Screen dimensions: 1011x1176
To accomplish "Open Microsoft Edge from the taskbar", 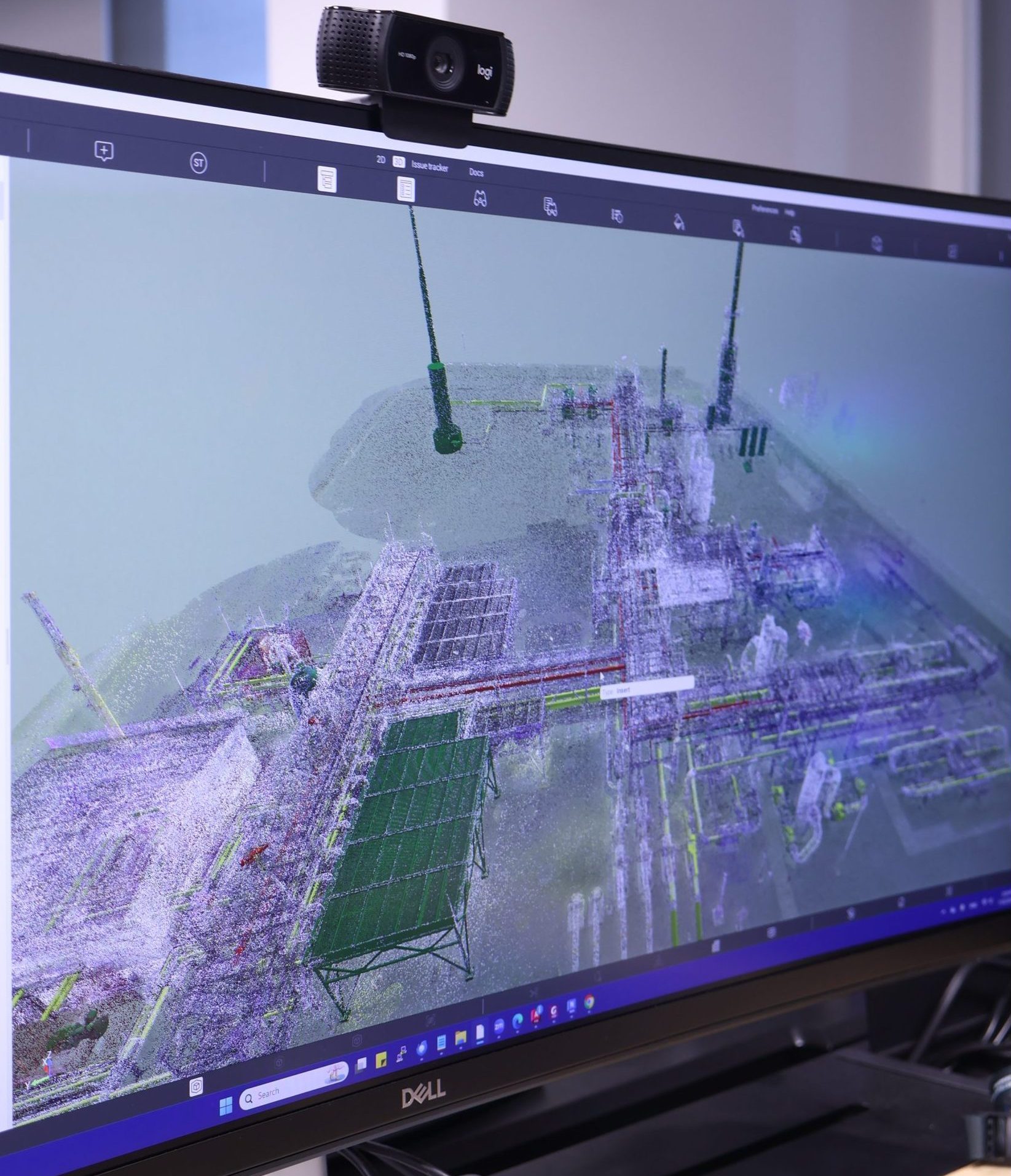I will pyautogui.click(x=517, y=1022).
